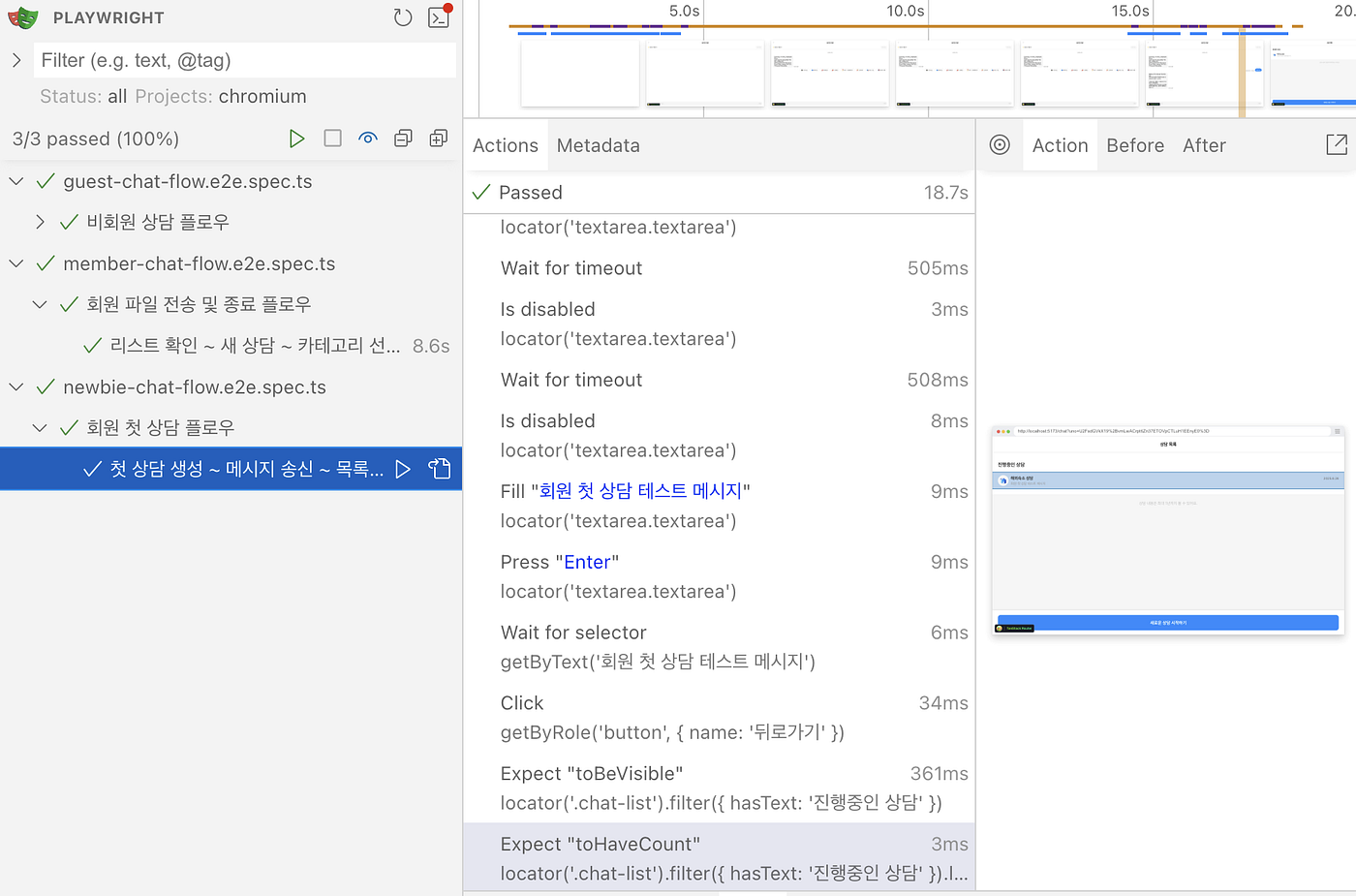
Task: Switch to the Before snapshot tab
Action: [1135, 145]
